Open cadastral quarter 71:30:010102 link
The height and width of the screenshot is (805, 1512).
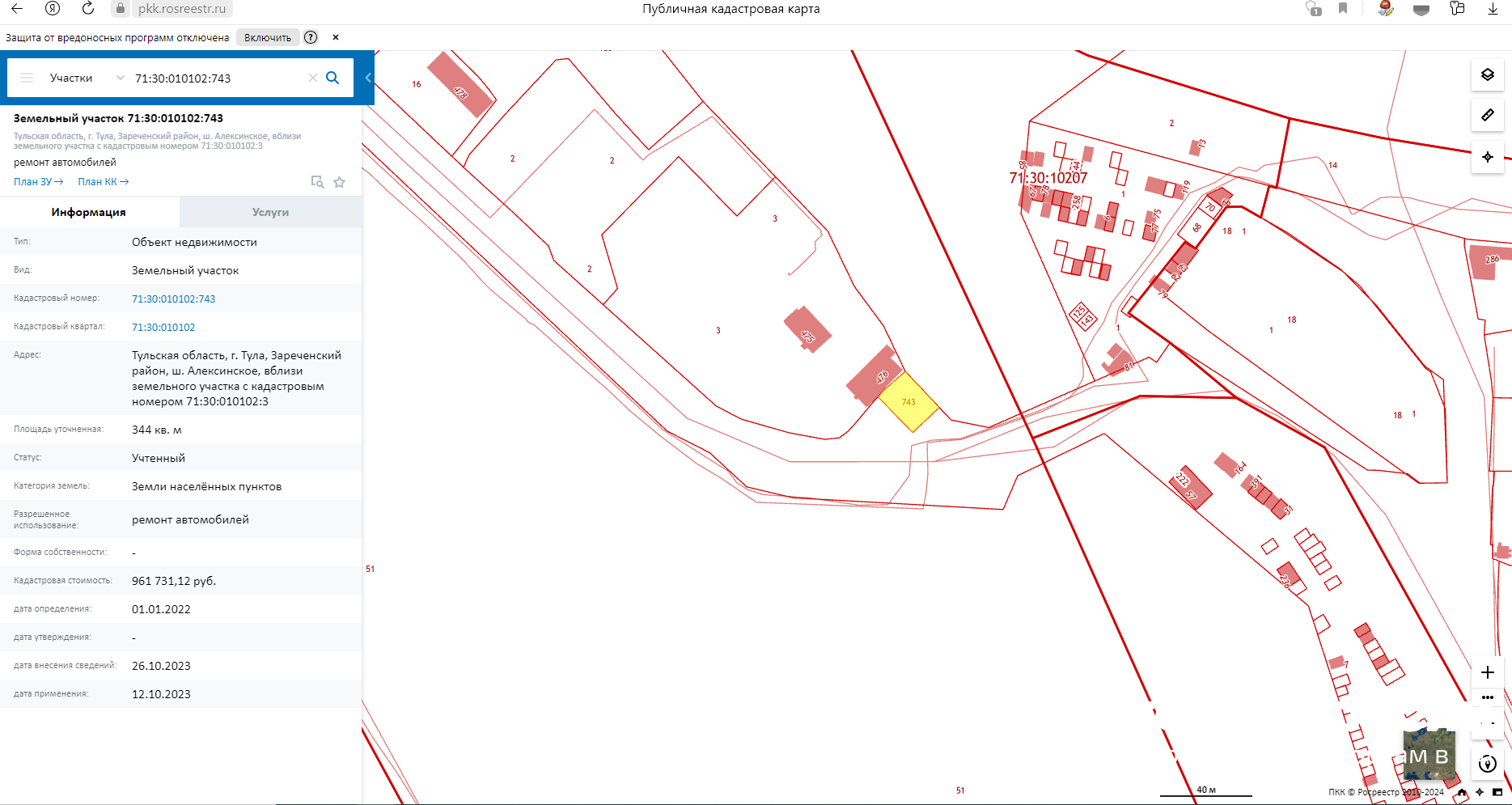[163, 327]
